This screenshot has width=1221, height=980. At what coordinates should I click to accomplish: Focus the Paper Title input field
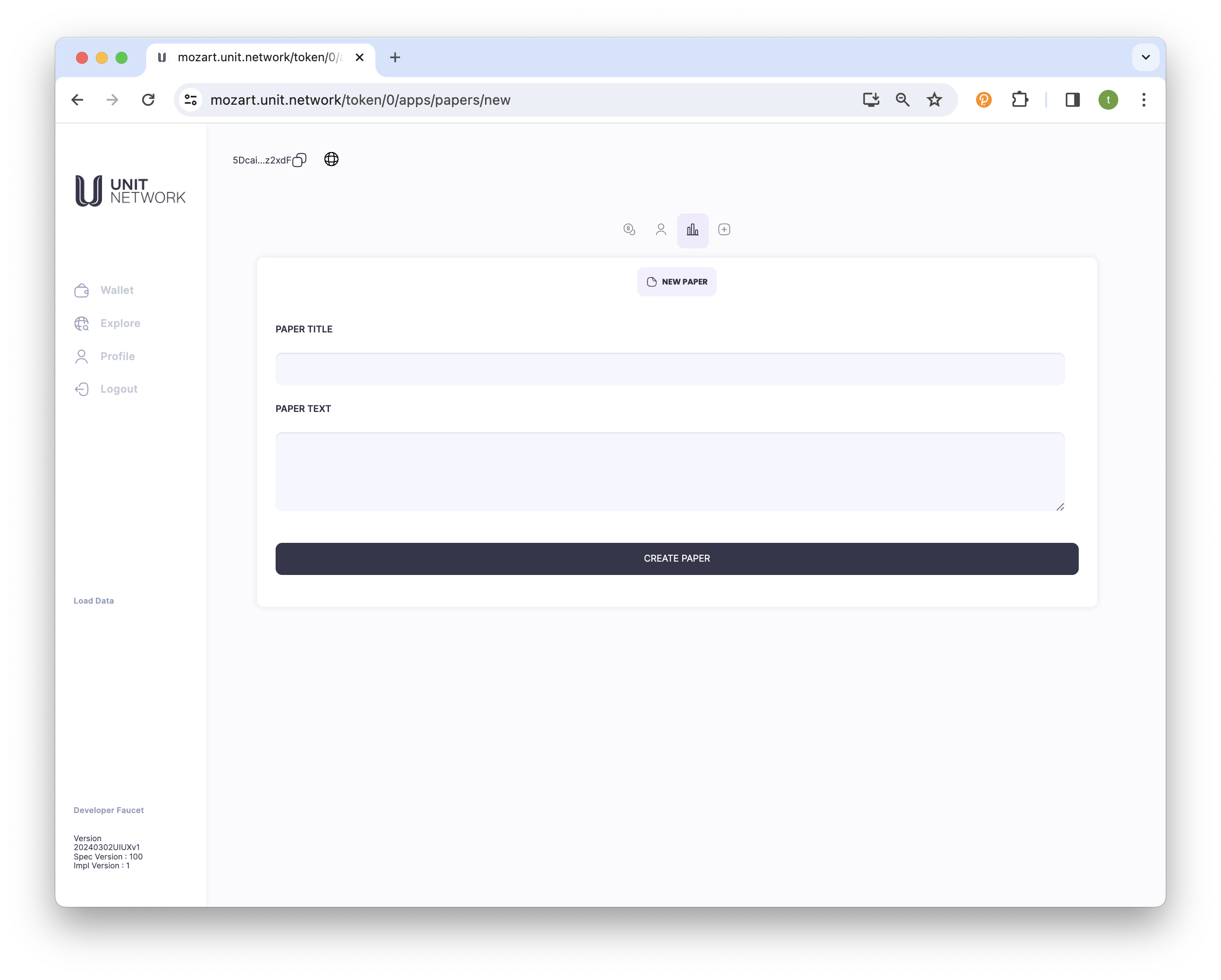coord(669,369)
